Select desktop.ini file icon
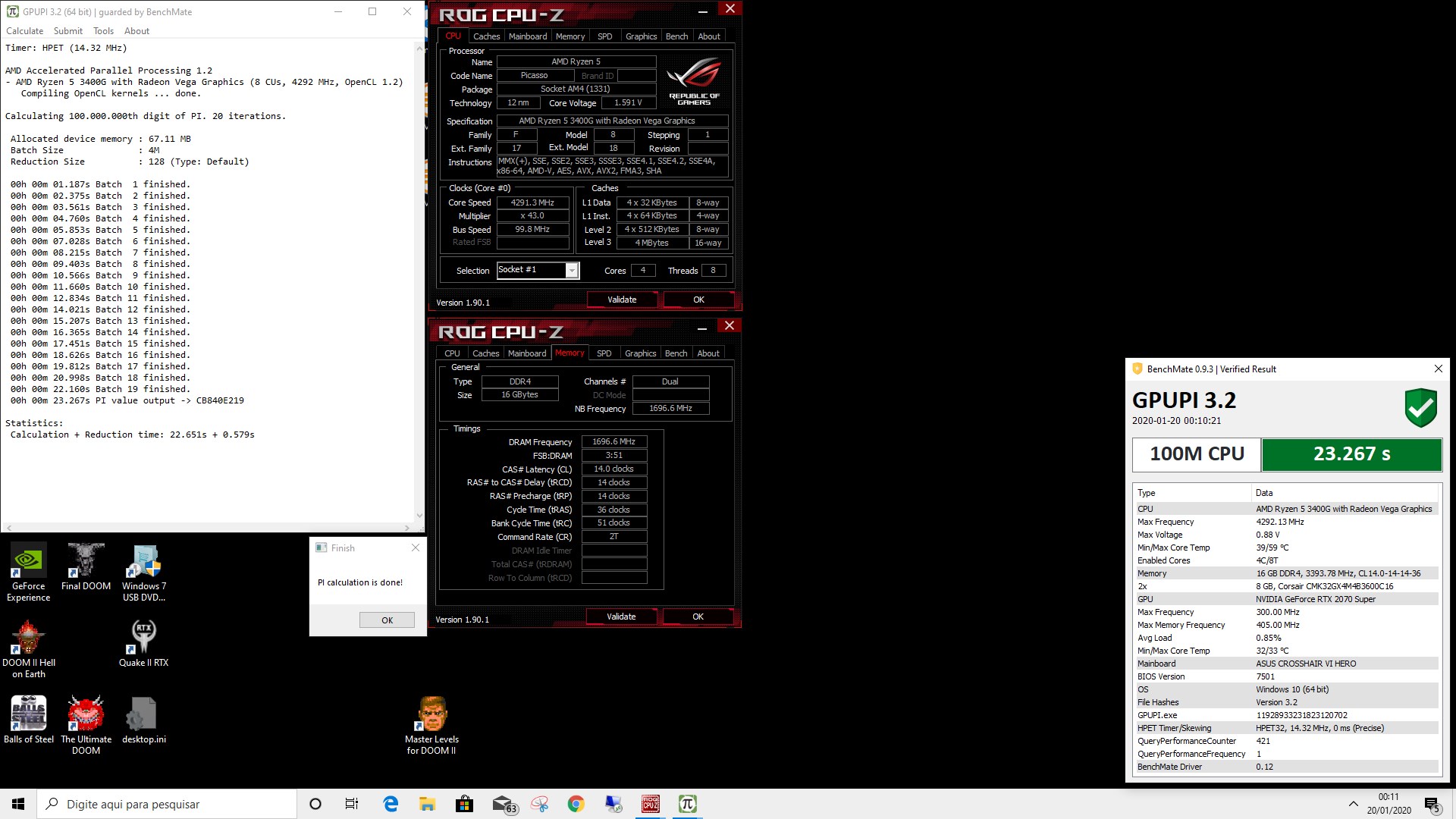The width and height of the screenshot is (1456, 819). click(x=144, y=720)
